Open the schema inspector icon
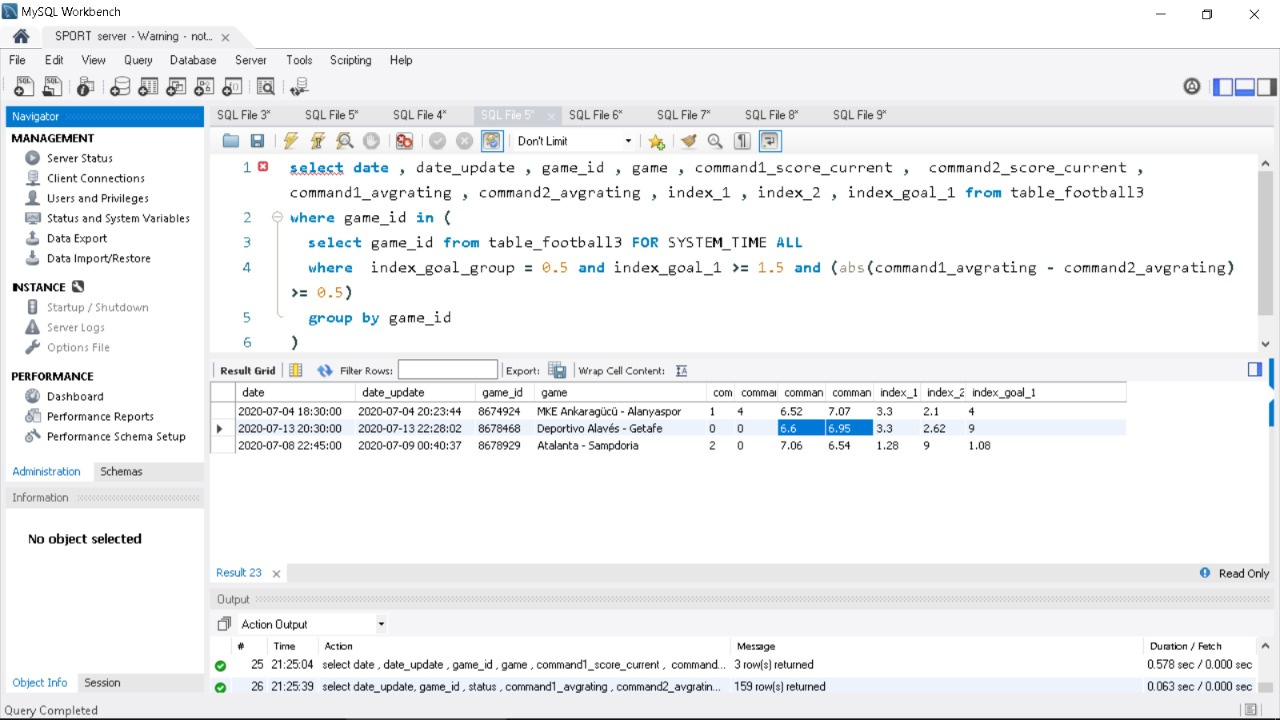 point(86,87)
